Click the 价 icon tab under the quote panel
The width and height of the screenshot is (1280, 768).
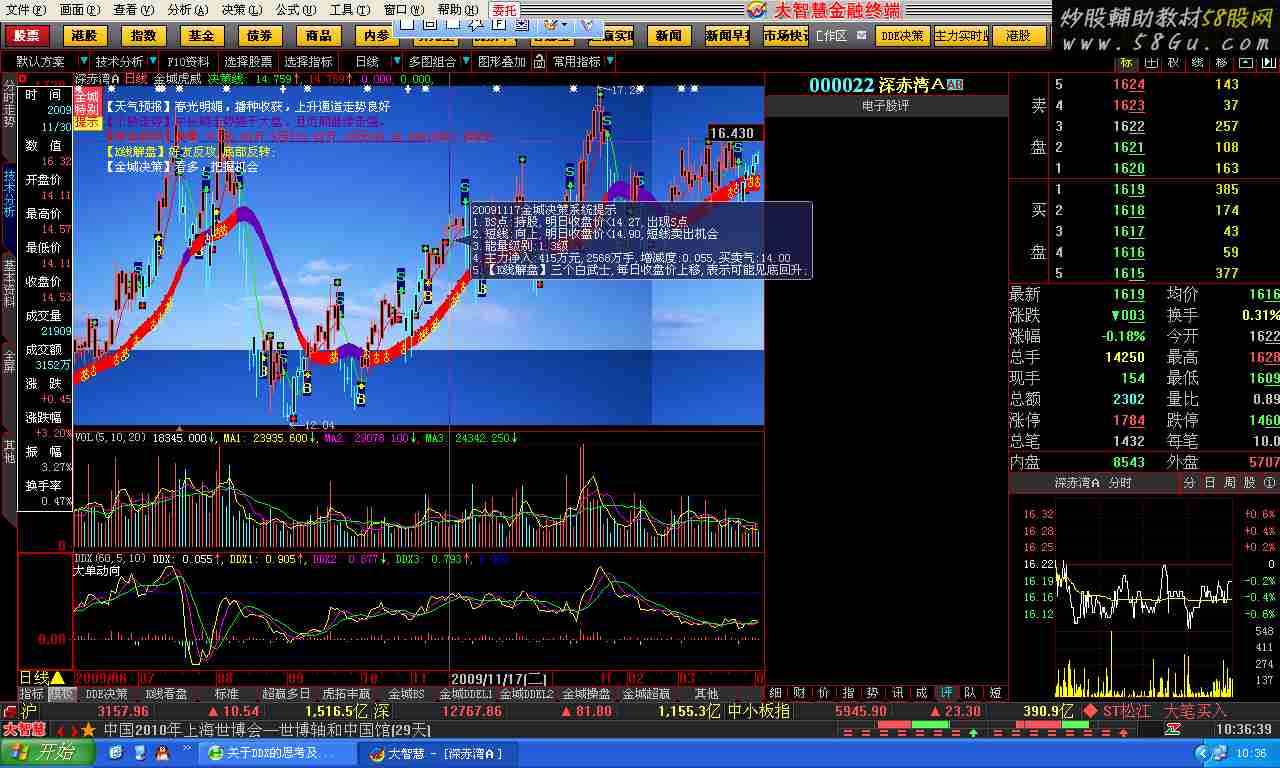point(824,693)
